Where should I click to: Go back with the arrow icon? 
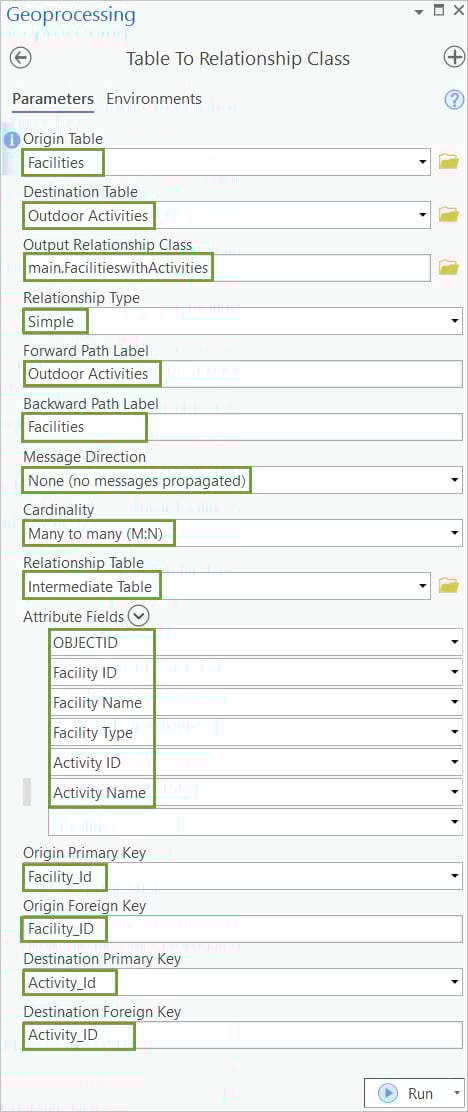coord(21,58)
